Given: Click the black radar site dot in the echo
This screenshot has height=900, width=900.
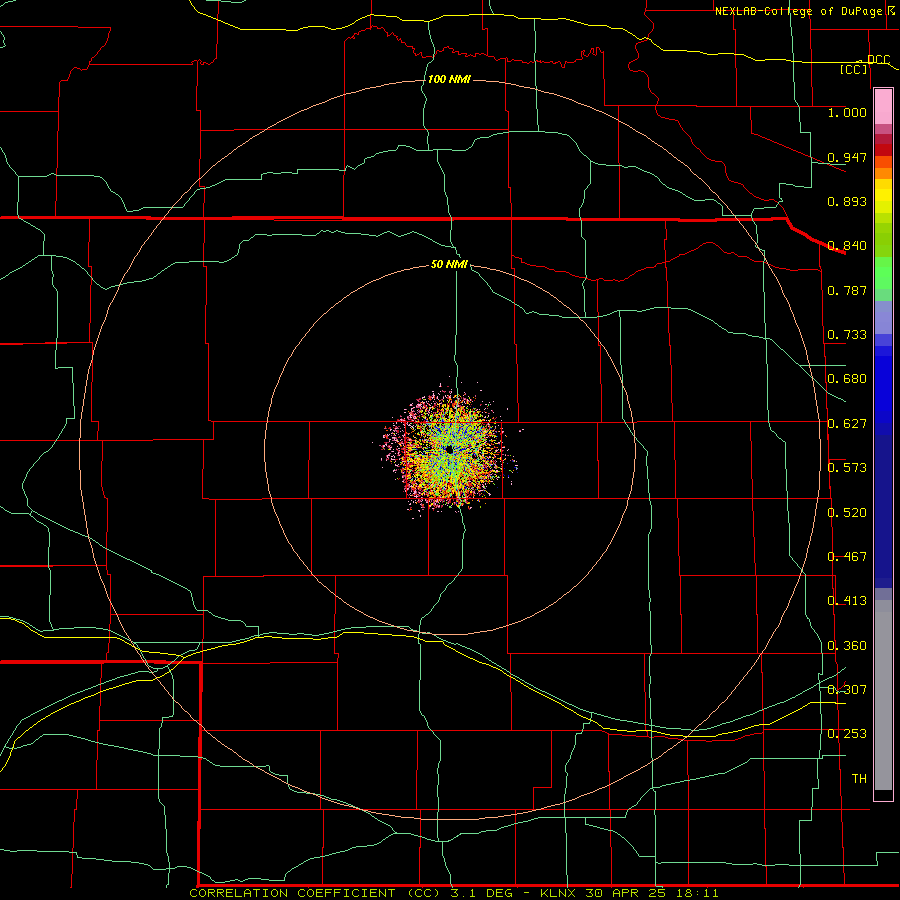Looking at the screenshot, I should [x=449, y=449].
